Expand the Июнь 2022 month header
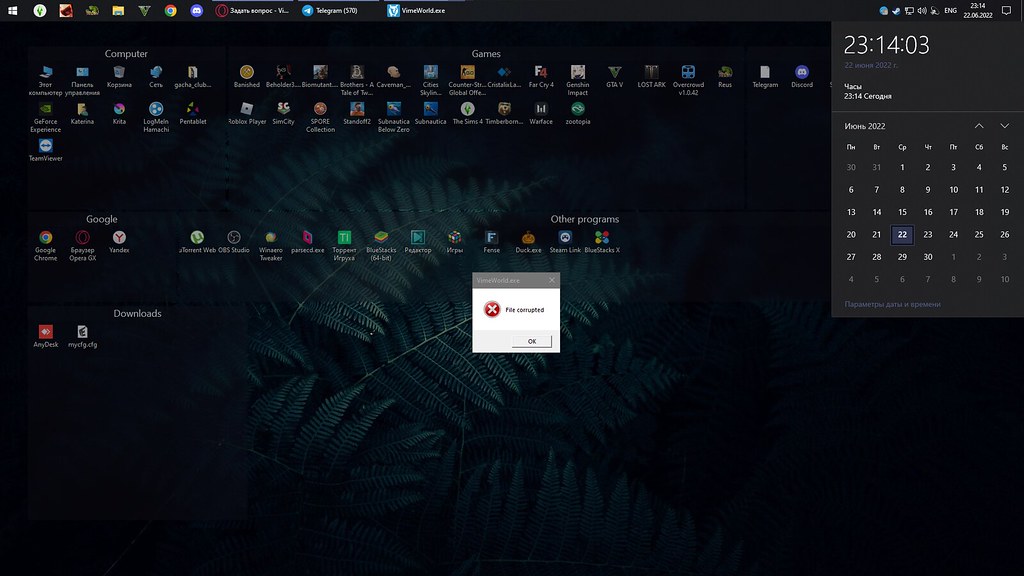1024x576 pixels. click(x=865, y=126)
